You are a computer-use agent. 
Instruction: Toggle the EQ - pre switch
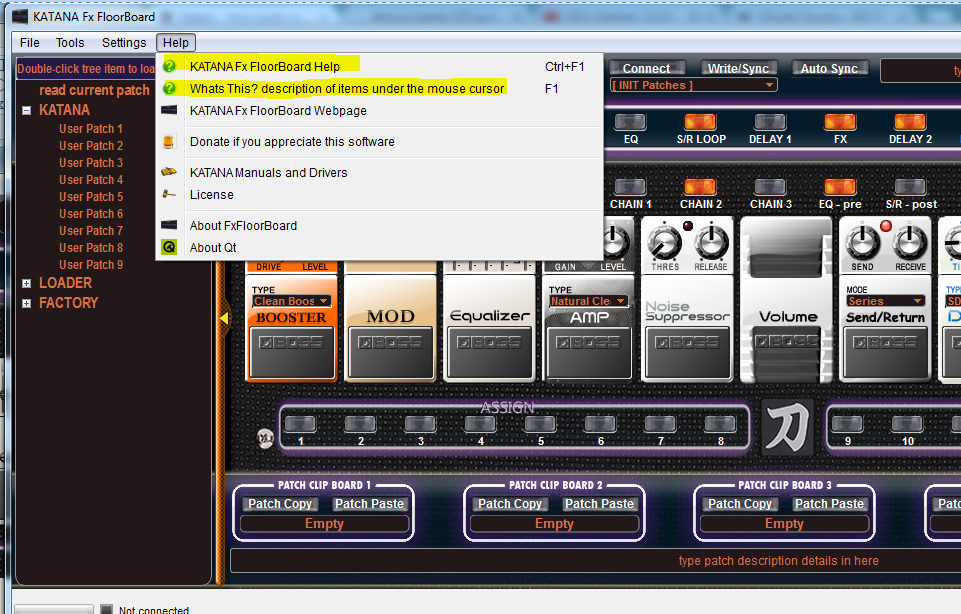840,186
